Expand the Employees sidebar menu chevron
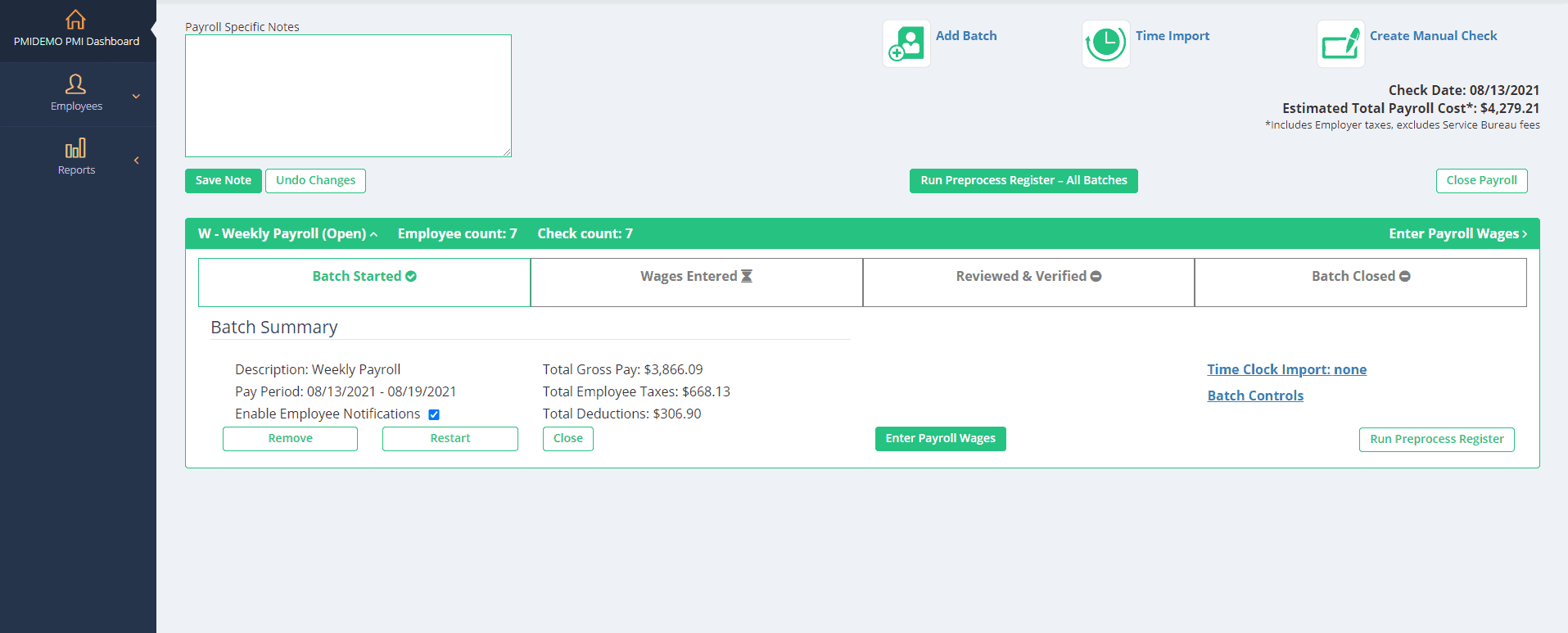 coord(136,97)
